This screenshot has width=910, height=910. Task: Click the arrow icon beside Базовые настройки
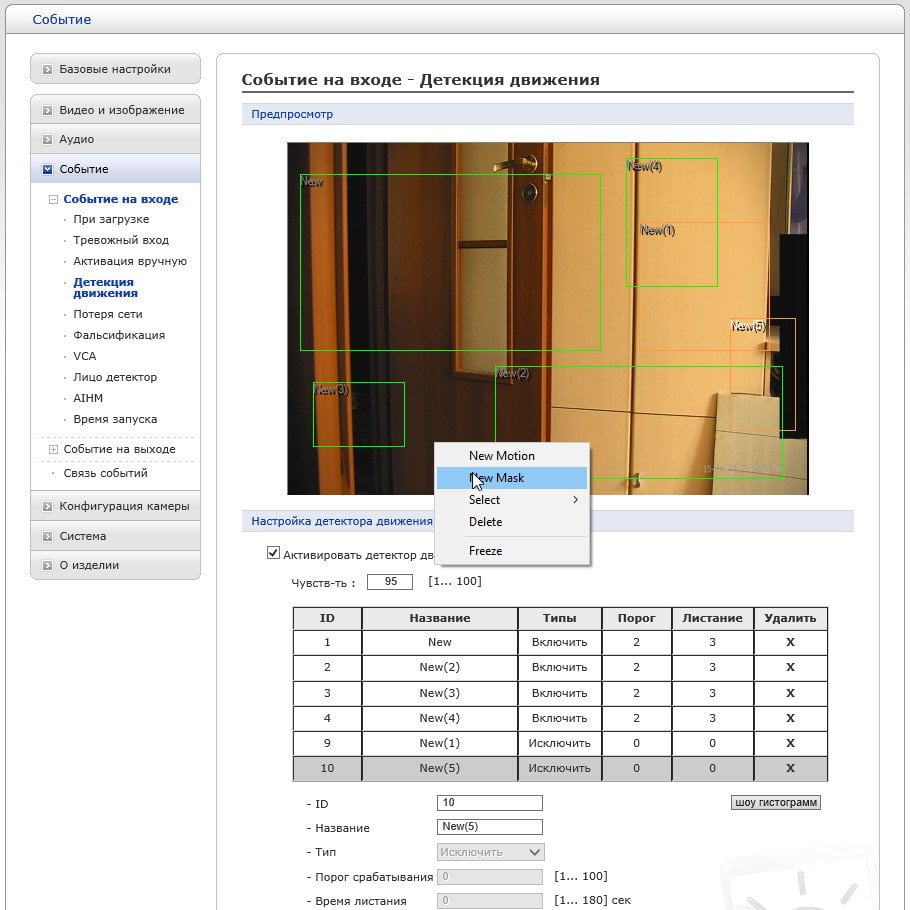click(48, 70)
